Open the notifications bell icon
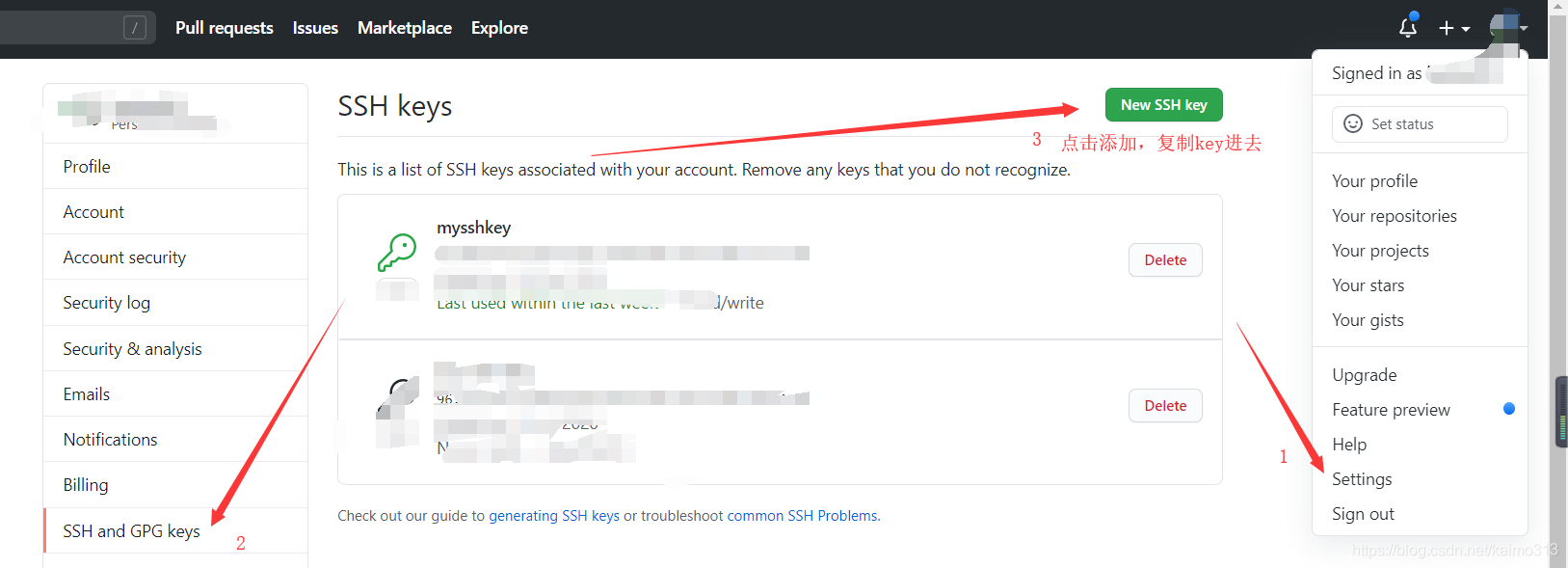 pos(1407,28)
